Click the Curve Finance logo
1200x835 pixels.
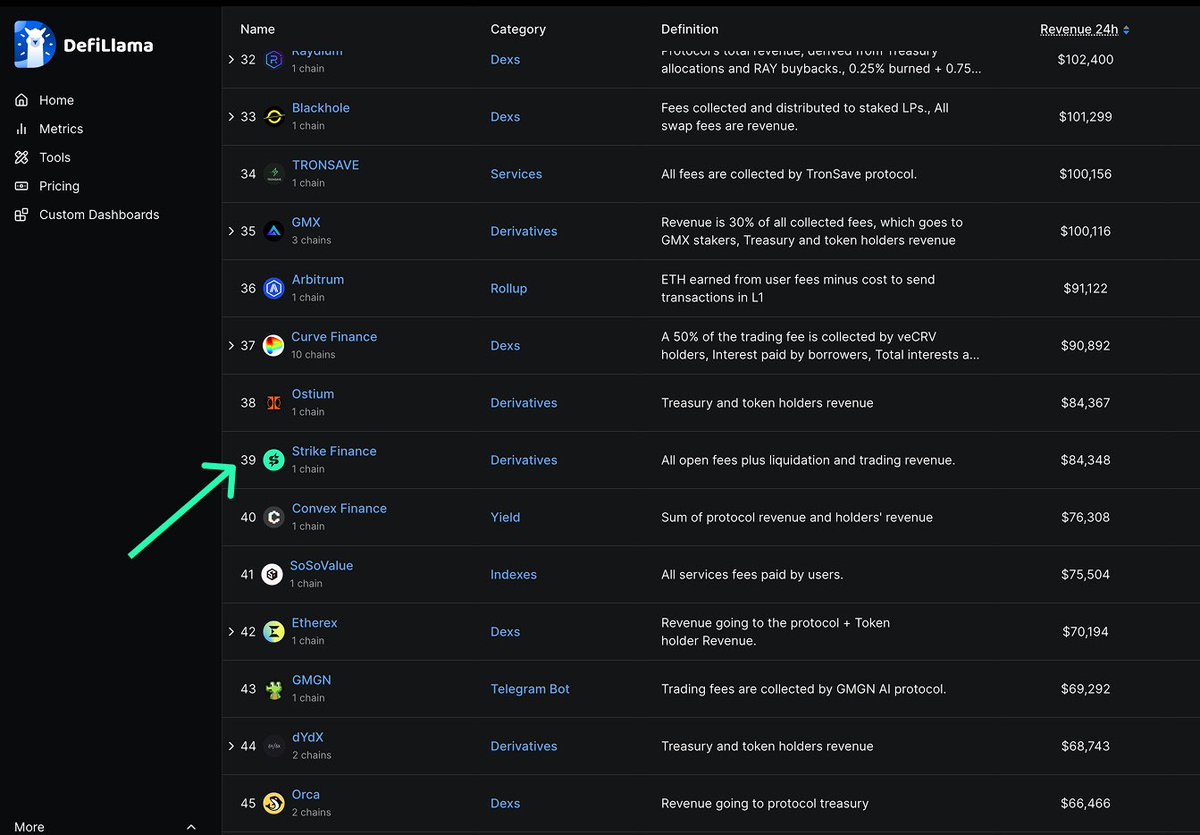coord(274,346)
